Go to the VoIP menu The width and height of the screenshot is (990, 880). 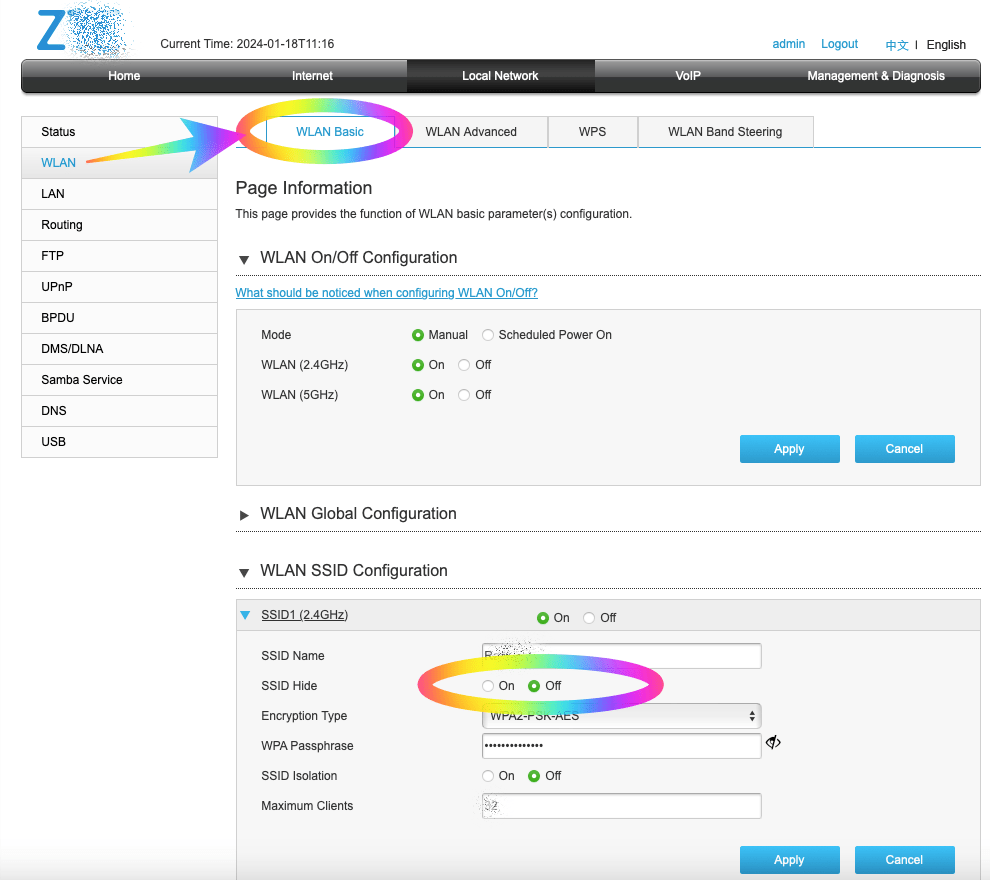coord(687,75)
